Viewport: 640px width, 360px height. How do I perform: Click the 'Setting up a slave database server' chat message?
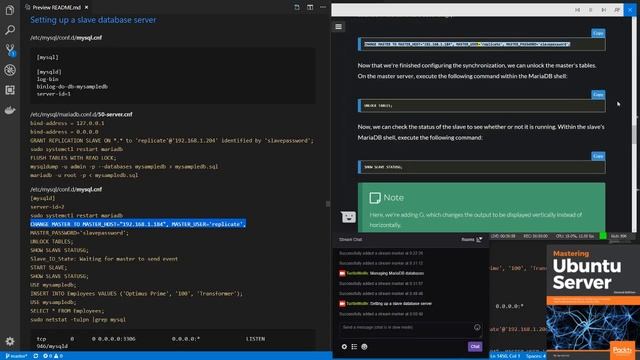tap(401, 304)
